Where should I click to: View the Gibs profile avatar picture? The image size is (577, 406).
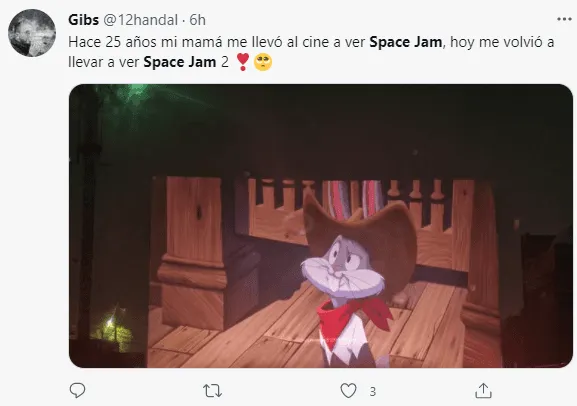pyautogui.click(x=32, y=33)
